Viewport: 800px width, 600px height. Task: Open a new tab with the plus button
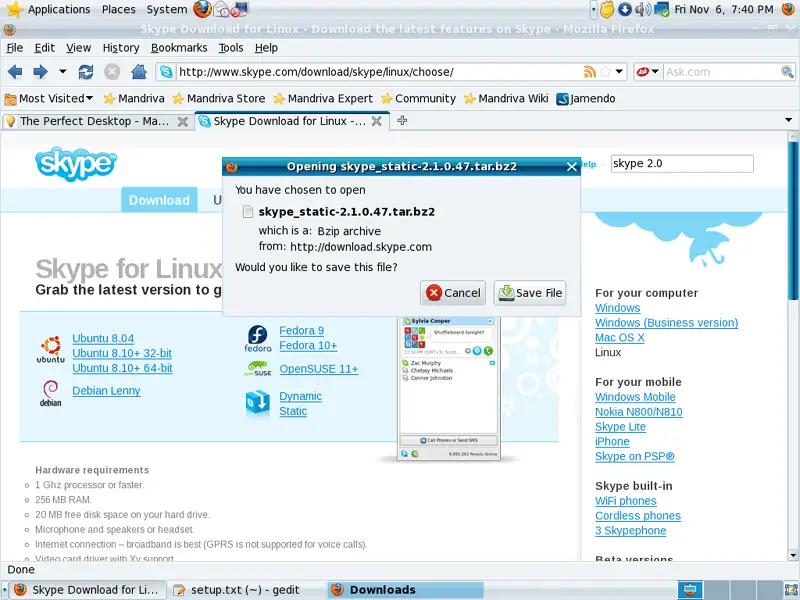[402, 120]
